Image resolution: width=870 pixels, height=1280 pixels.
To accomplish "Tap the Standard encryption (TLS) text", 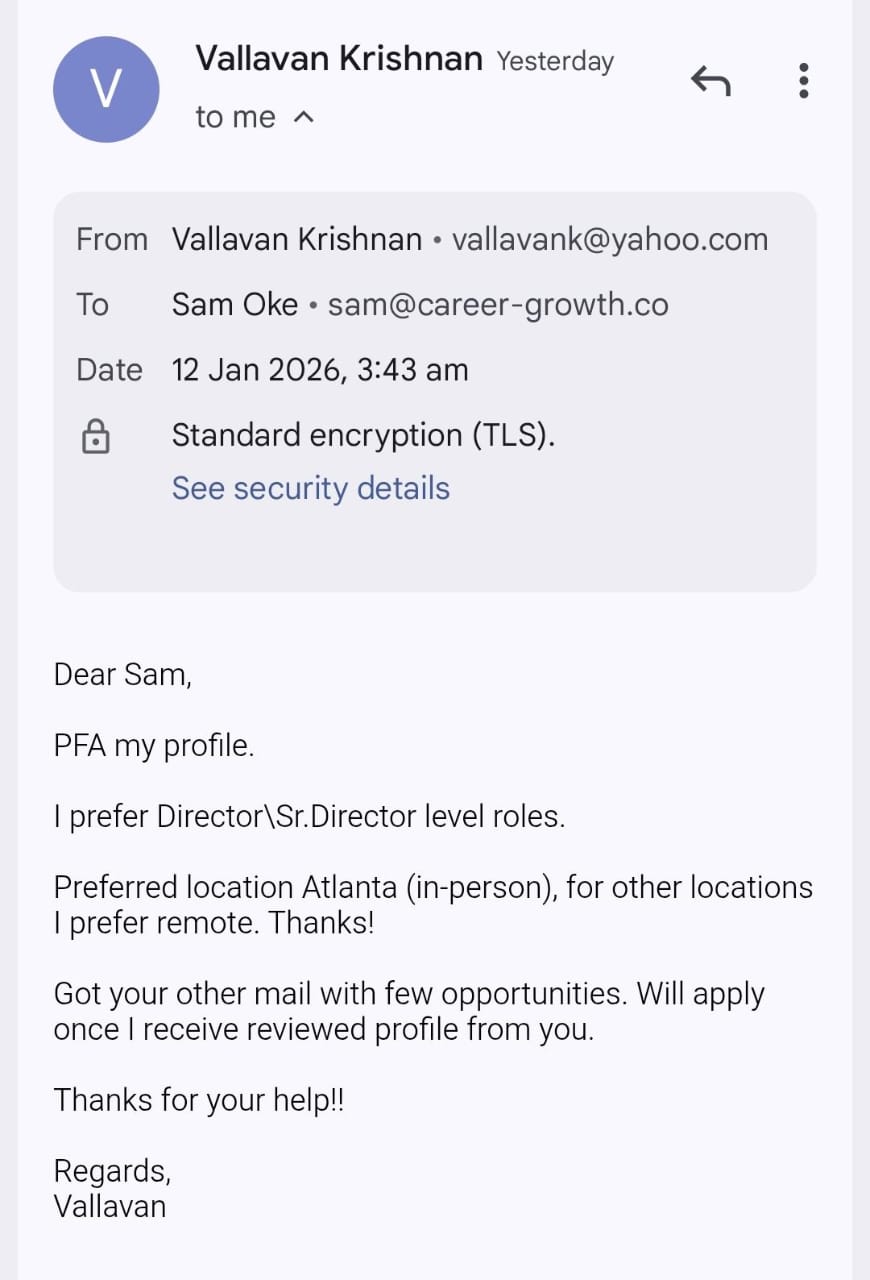I will click(363, 435).
